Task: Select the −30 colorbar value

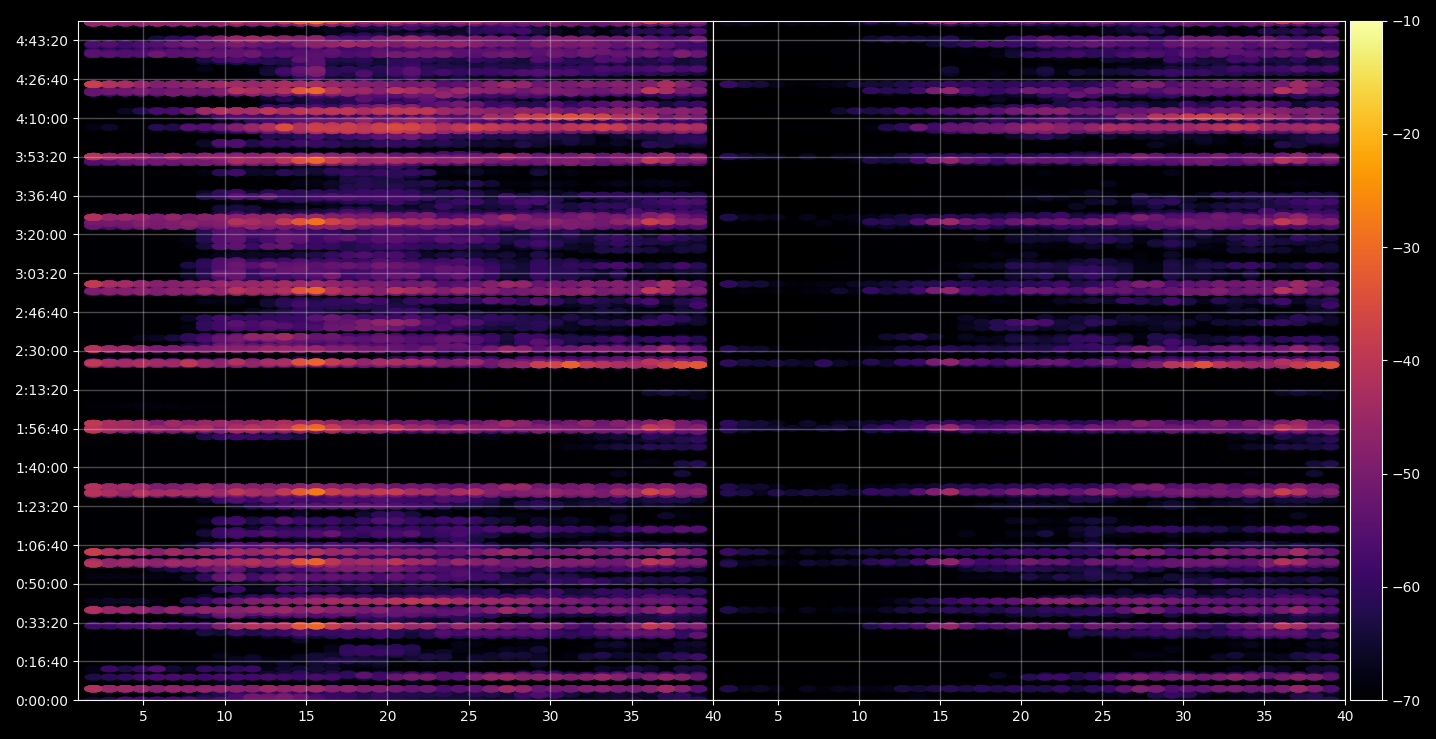Action: click(1405, 248)
